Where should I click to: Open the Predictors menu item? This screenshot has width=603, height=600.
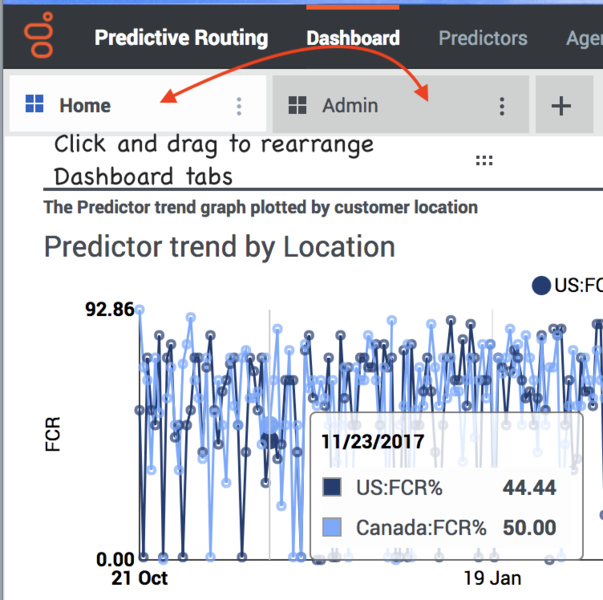[483, 39]
